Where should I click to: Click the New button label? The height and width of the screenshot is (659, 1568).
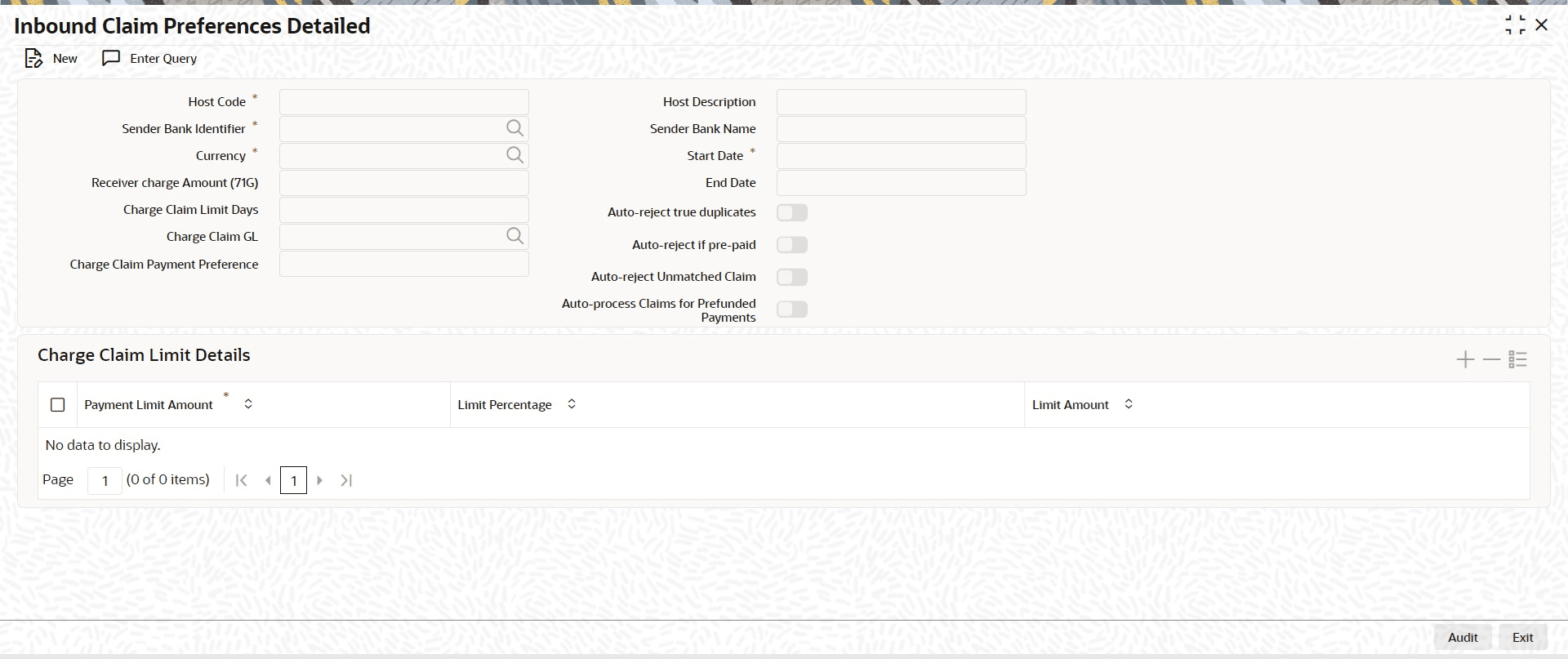click(x=65, y=59)
